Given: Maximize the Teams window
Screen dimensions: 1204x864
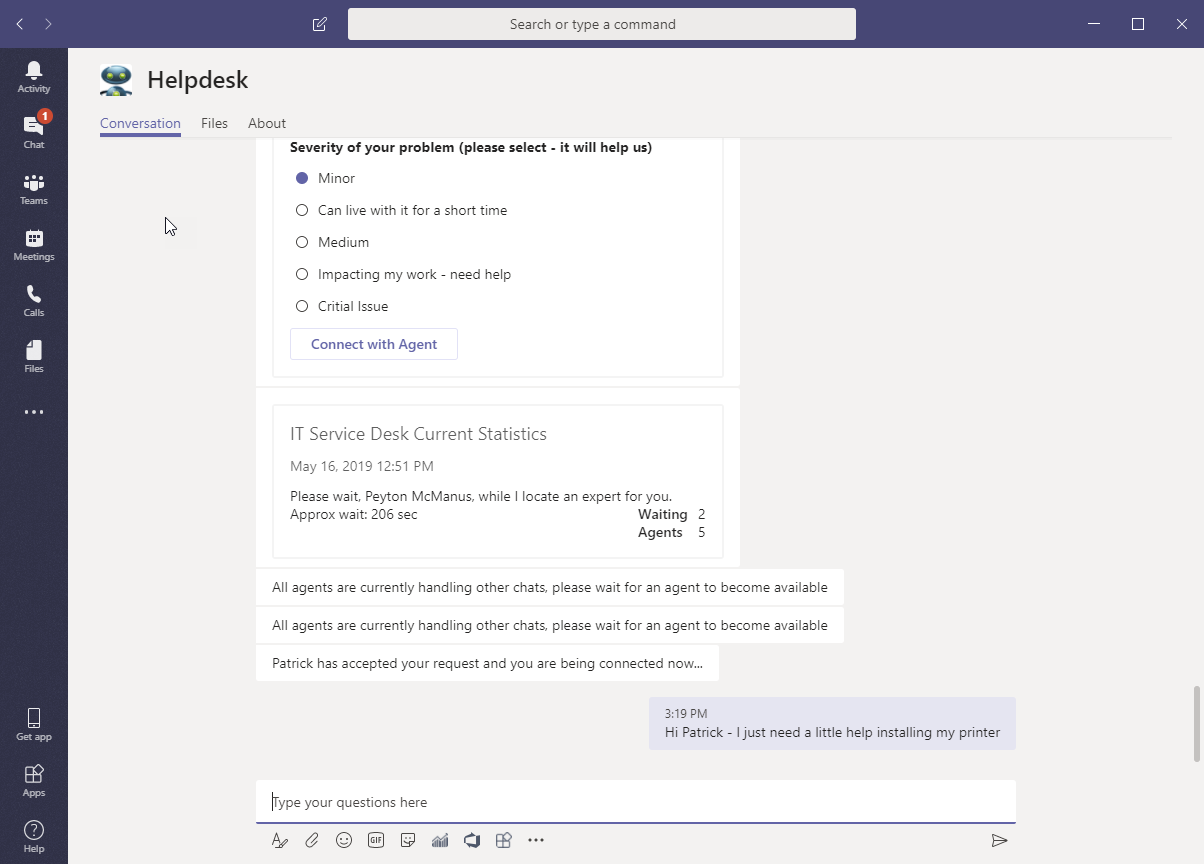Looking at the screenshot, I should pyautogui.click(x=1138, y=24).
